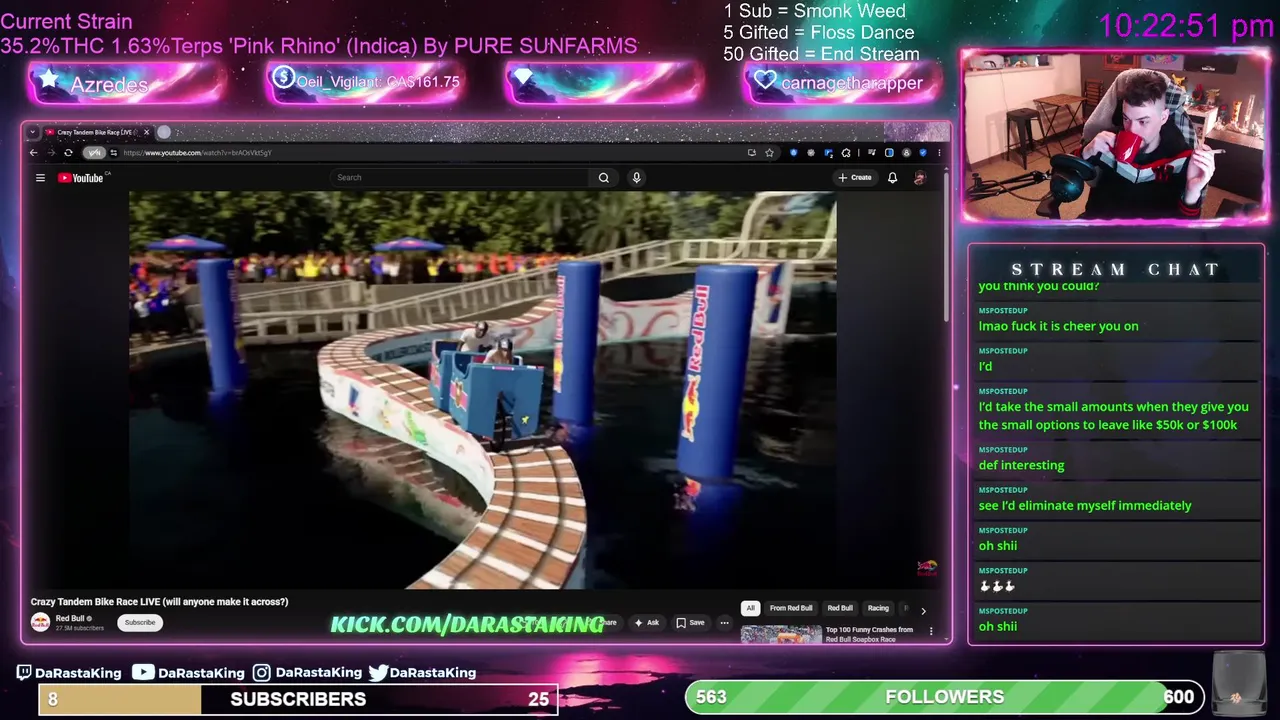Click the chat message 'def interesting'

coord(1021,465)
